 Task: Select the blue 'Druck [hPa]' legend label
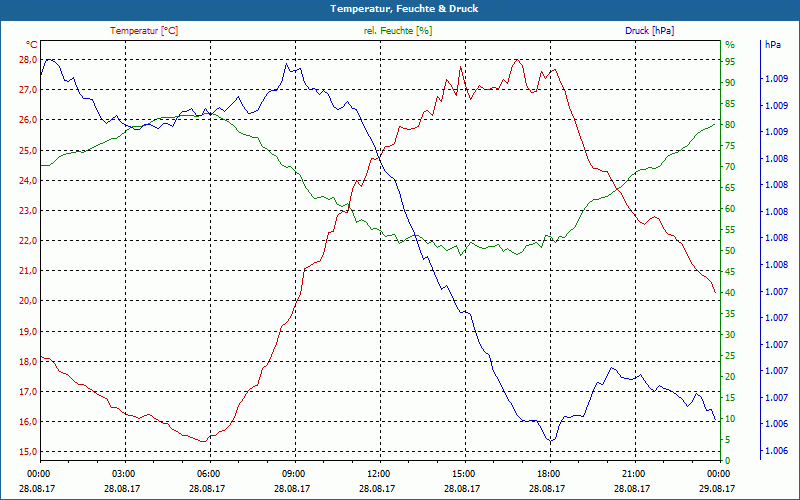(649, 31)
